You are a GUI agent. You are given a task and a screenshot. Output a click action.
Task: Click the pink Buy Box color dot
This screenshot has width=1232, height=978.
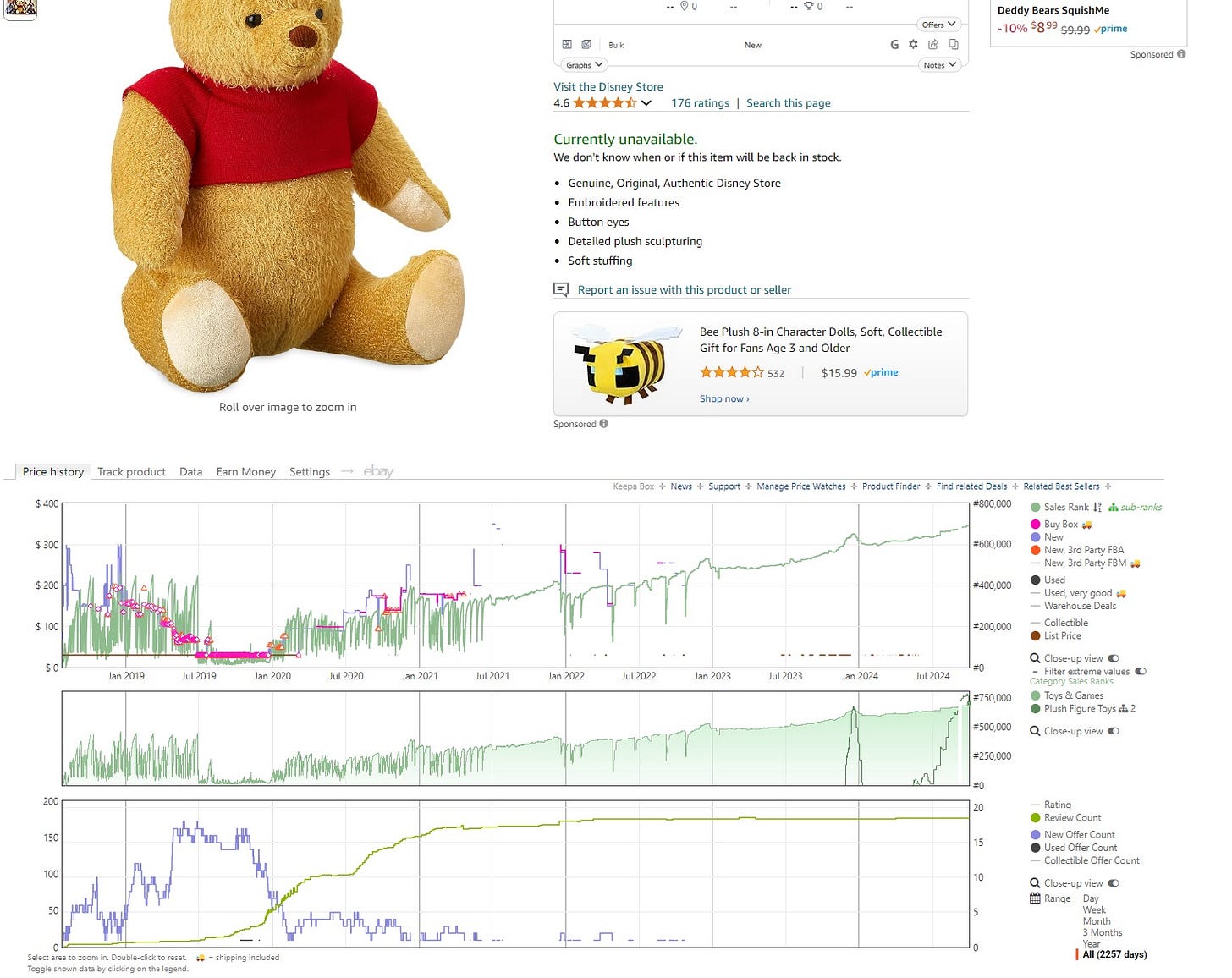[1035, 525]
